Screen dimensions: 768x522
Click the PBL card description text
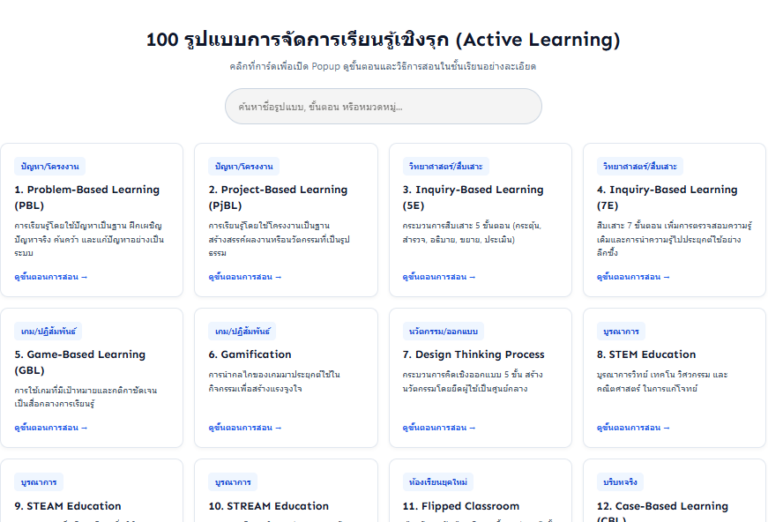[x=89, y=239]
